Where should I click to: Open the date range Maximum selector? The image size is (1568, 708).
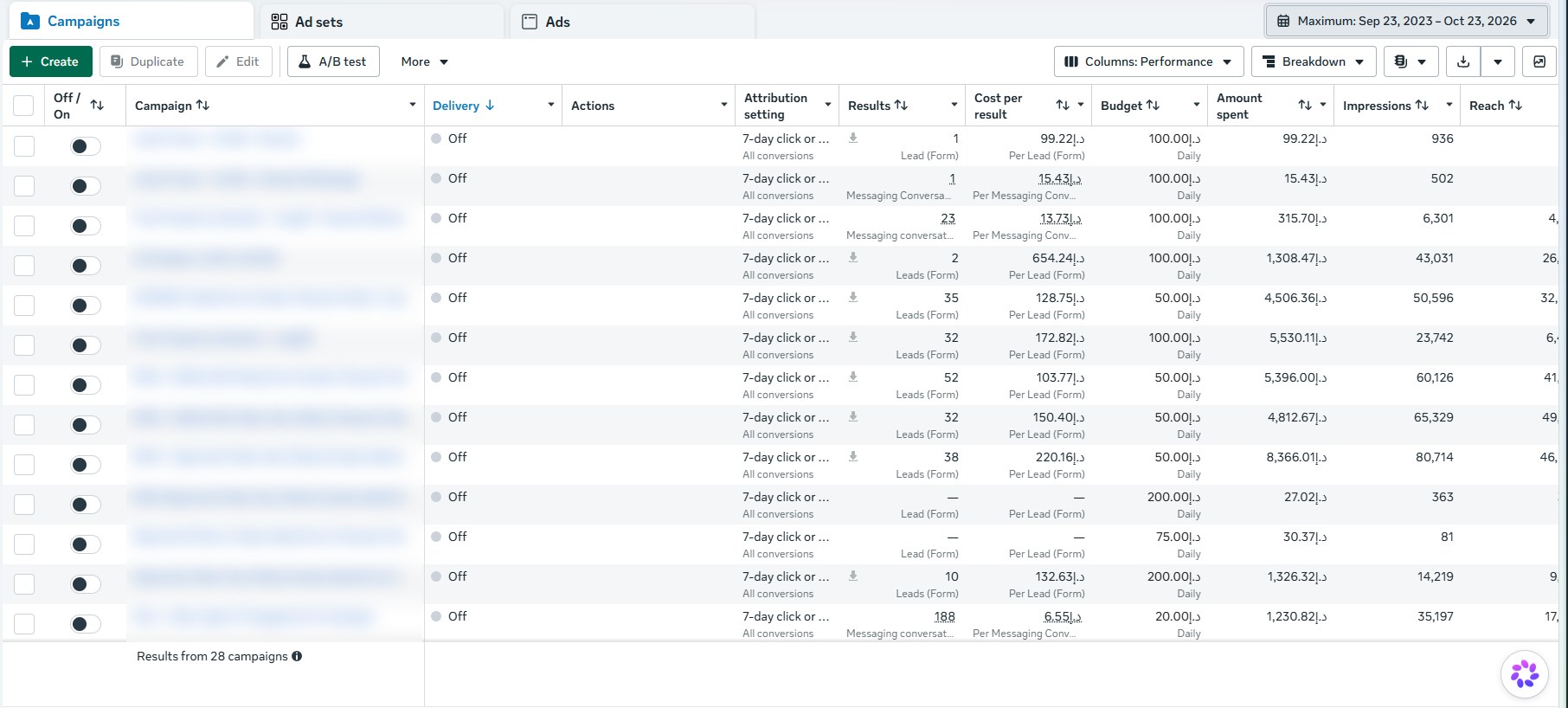[1406, 21]
